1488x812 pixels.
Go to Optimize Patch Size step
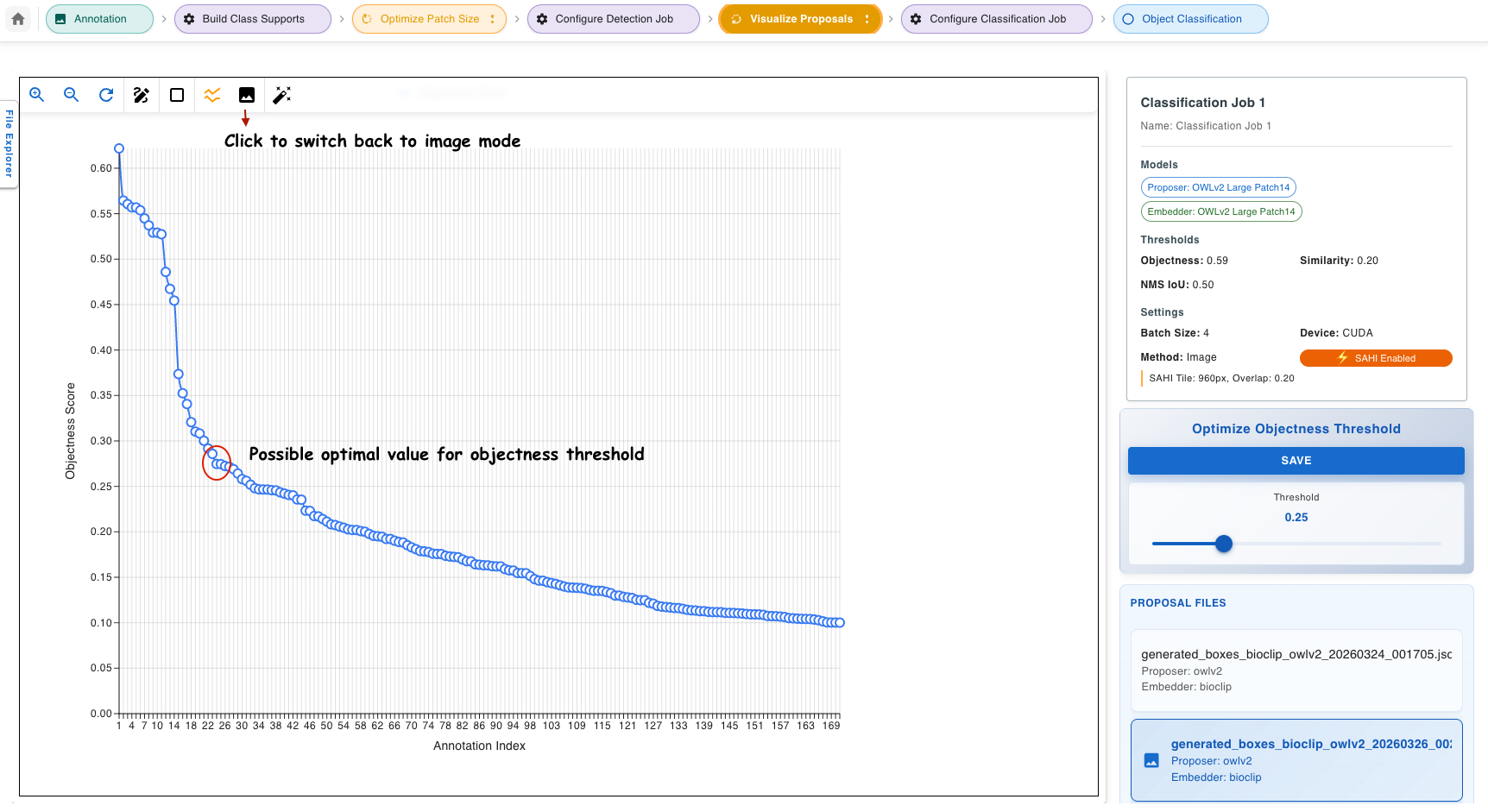[429, 19]
